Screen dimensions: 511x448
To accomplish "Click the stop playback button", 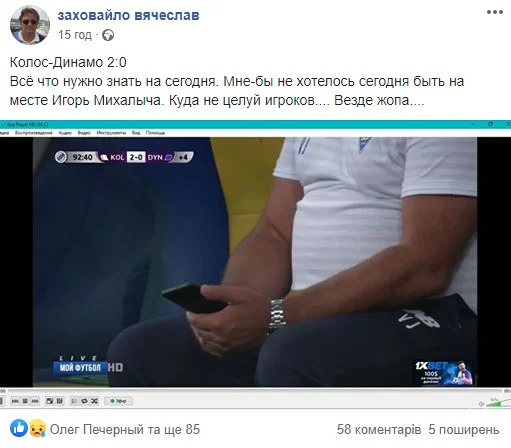I will [x=25, y=401].
